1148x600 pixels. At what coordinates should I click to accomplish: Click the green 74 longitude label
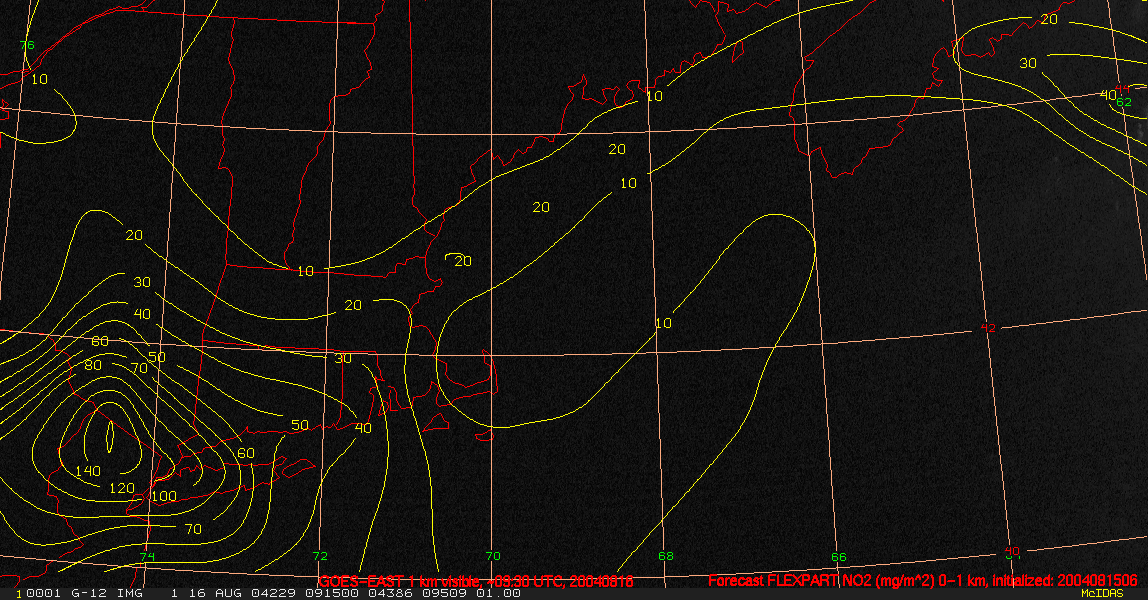[147, 557]
